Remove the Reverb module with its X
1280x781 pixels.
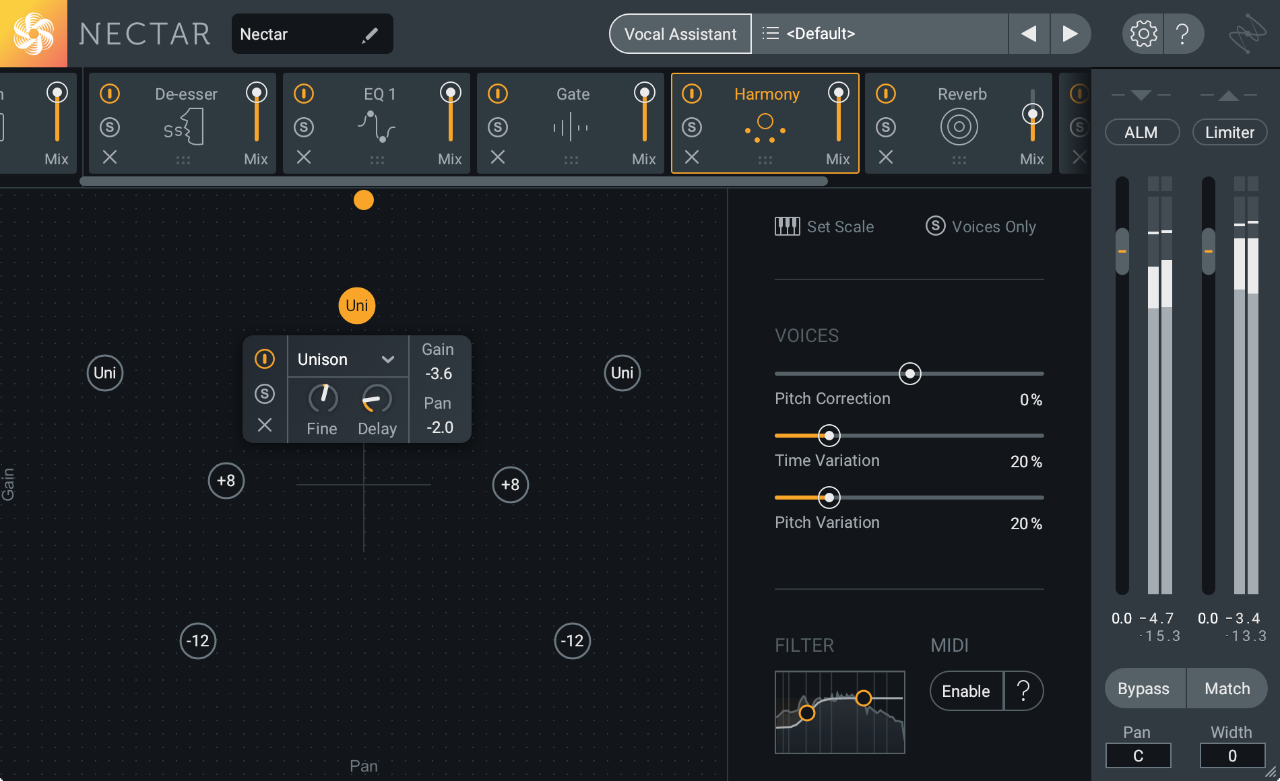886,157
